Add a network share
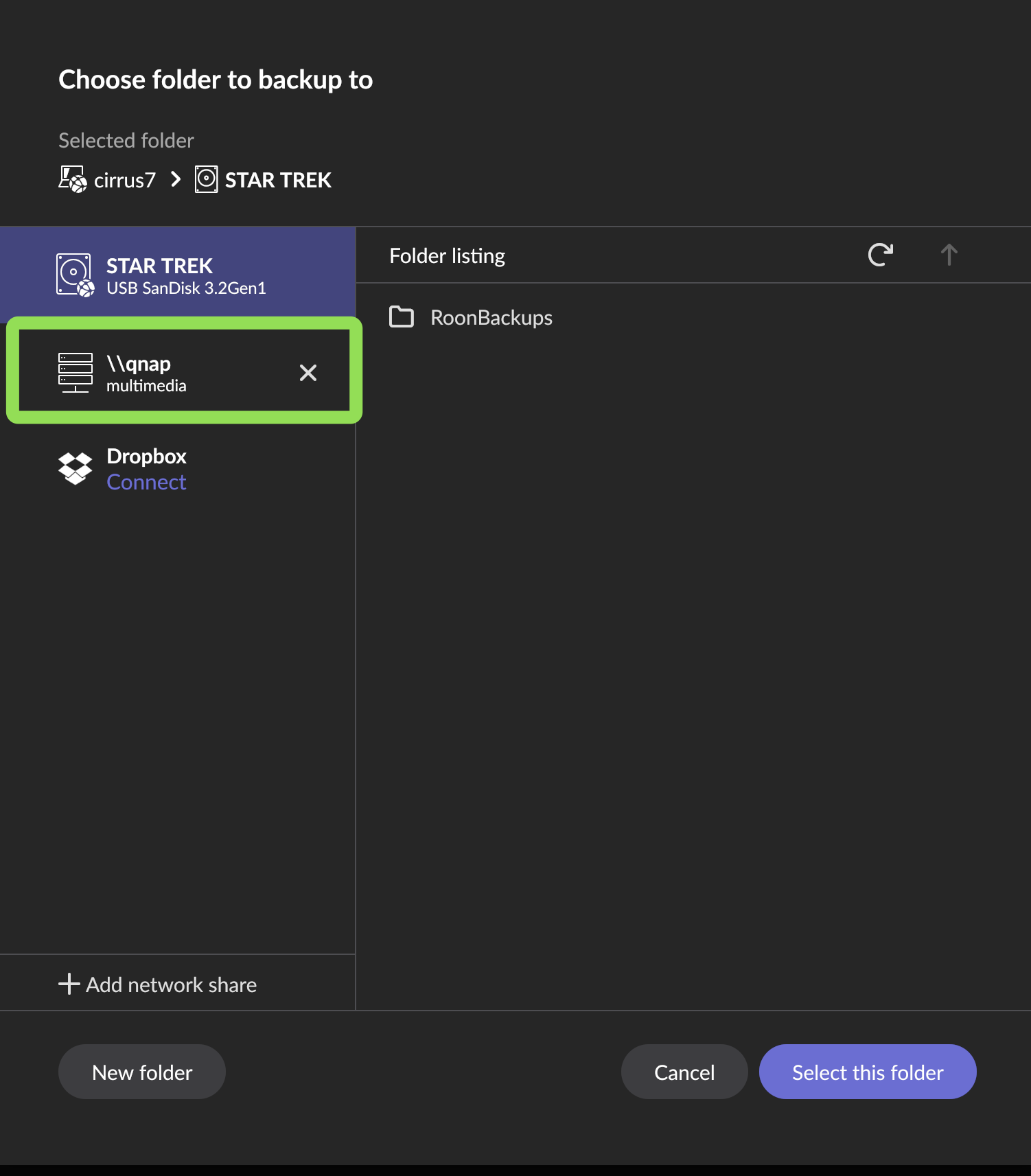Image resolution: width=1031 pixels, height=1176 pixels. 158,984
